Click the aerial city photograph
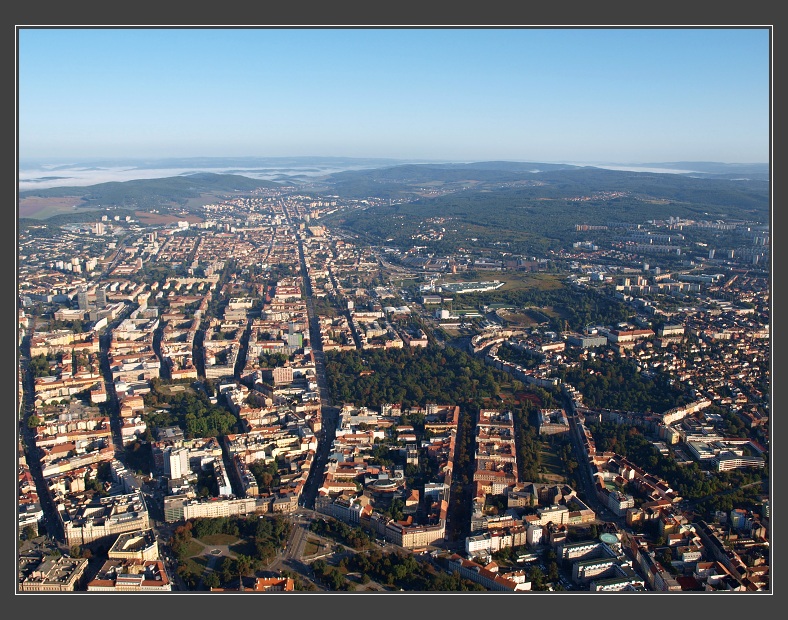The width and height of the screenshot is (788, 620). [394, 309]
